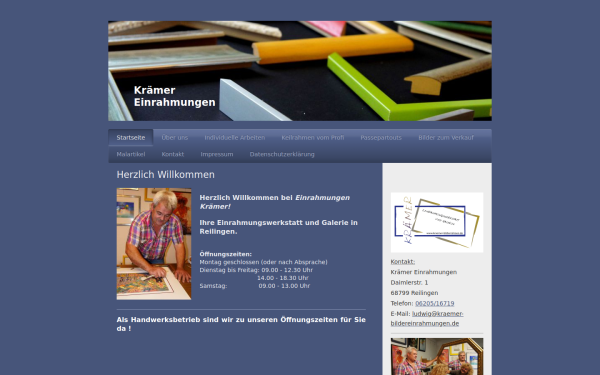Image resolution: width=600 pixels, height=375 pixels.
Task: Click the Daimlerstr. 1 address line
Action: pyautogui.click(x=409, y=283)
